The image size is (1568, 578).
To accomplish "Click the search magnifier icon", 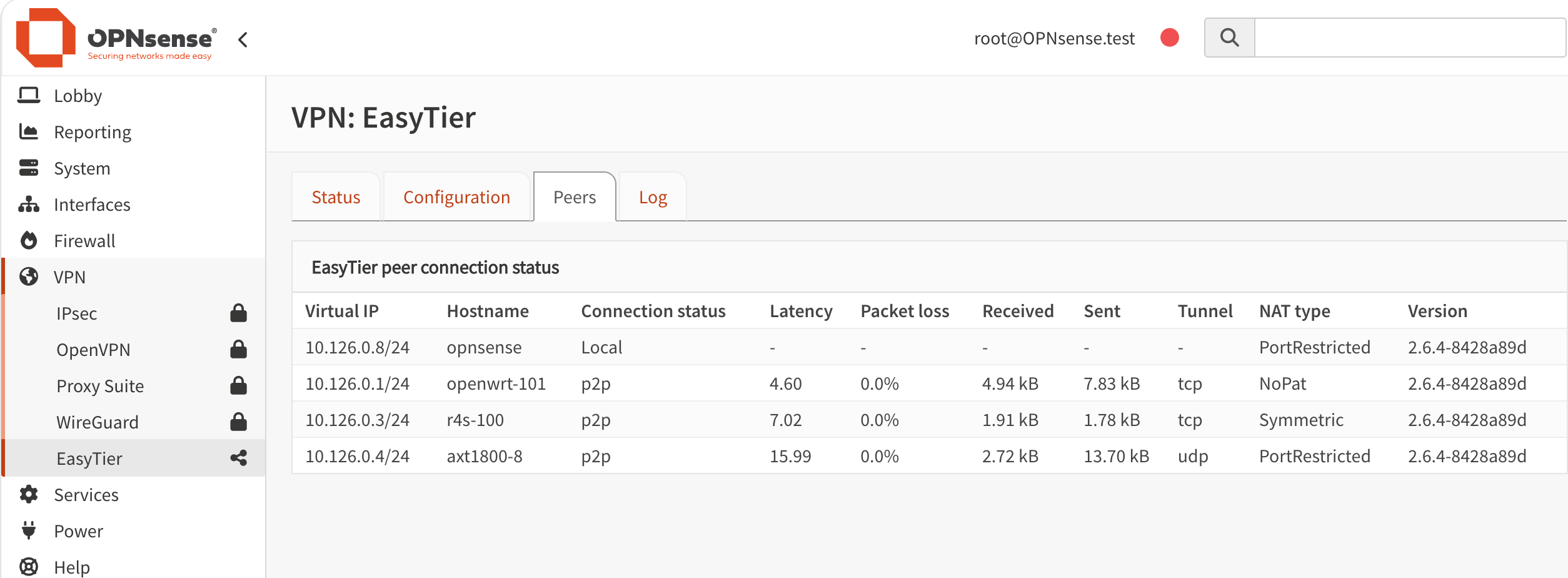I will pos(1229,38).
